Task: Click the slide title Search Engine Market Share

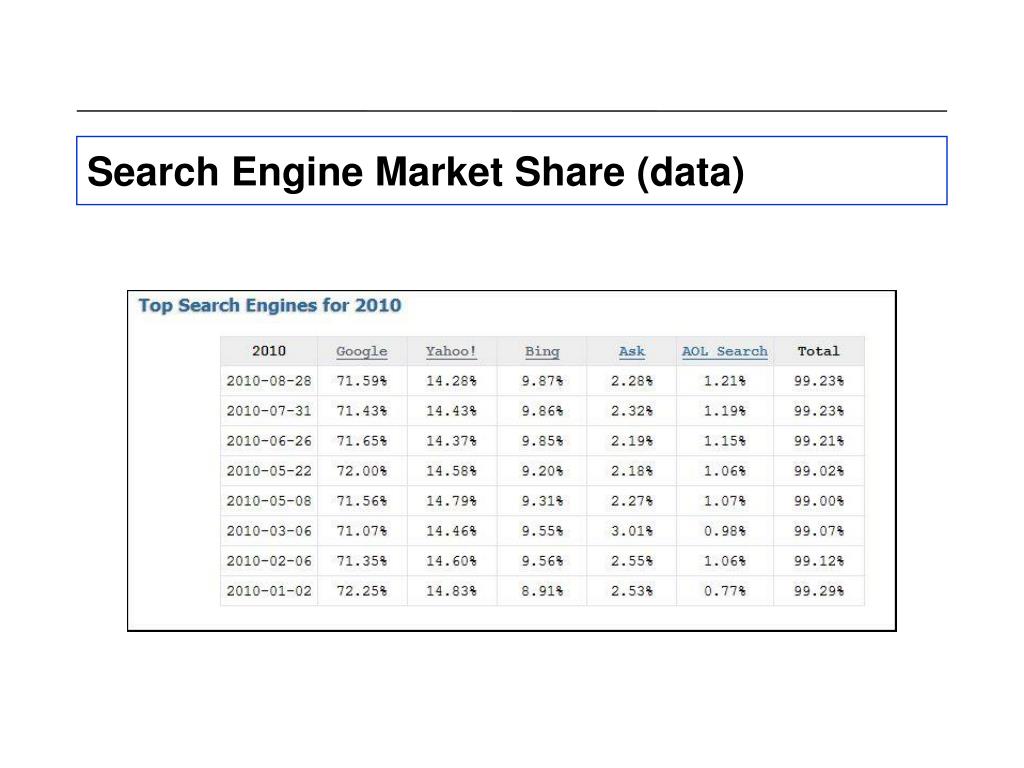Action: click(x=415, y=171)
